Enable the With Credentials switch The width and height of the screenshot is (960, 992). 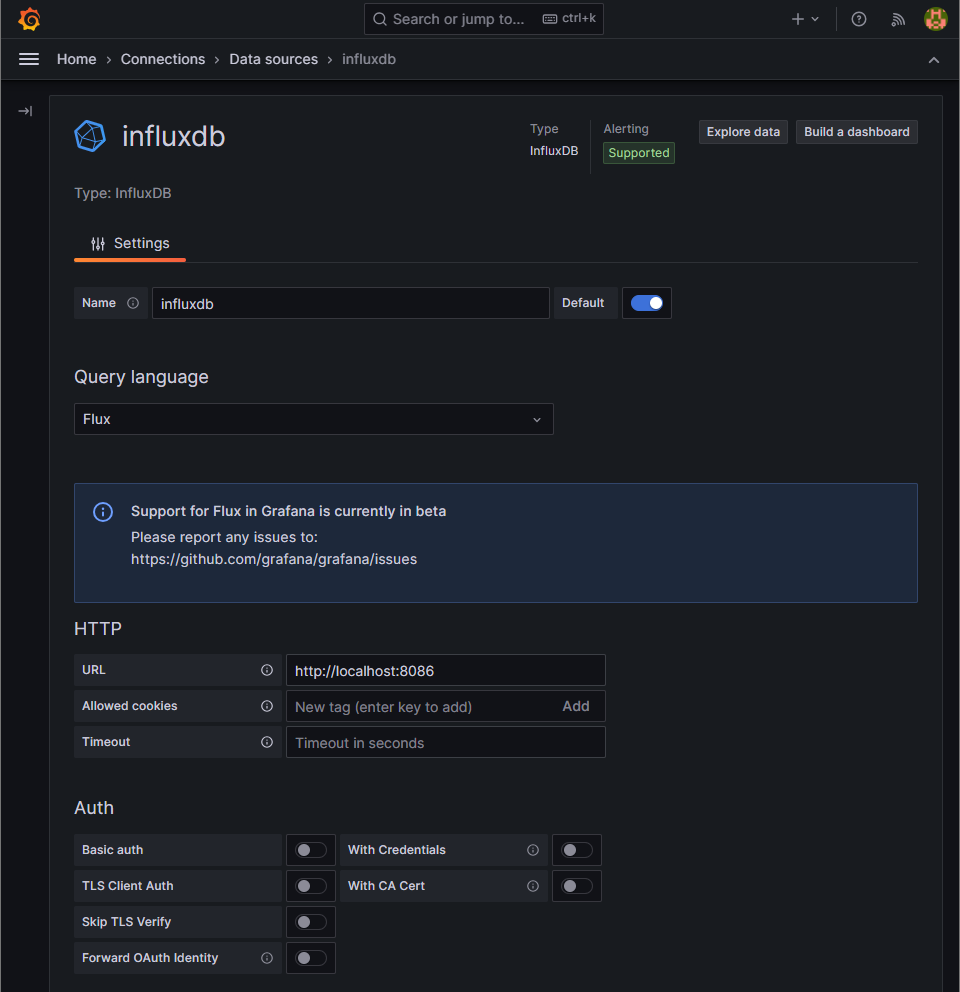[577, 850]
